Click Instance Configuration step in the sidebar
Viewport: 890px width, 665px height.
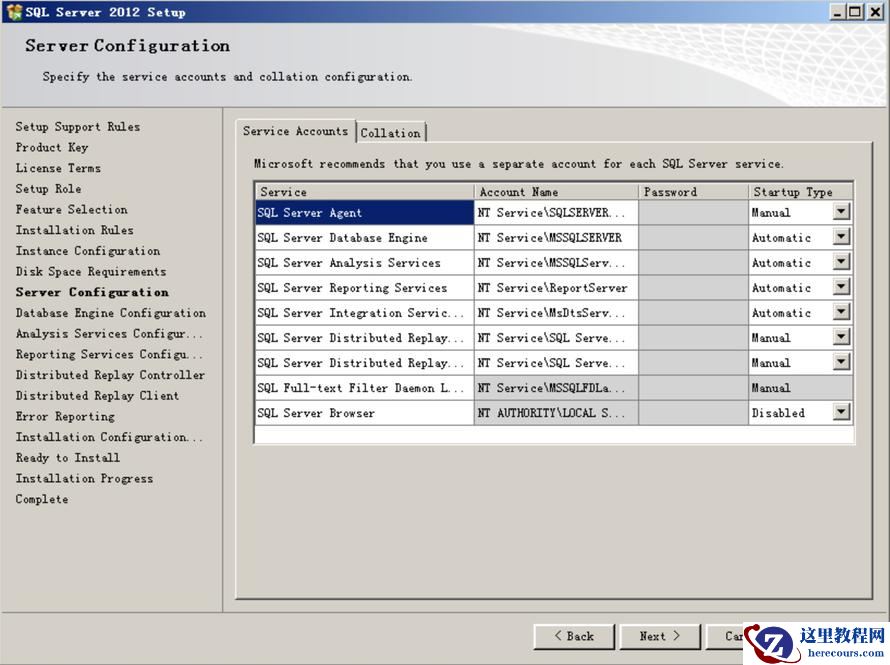coord(88,251)
